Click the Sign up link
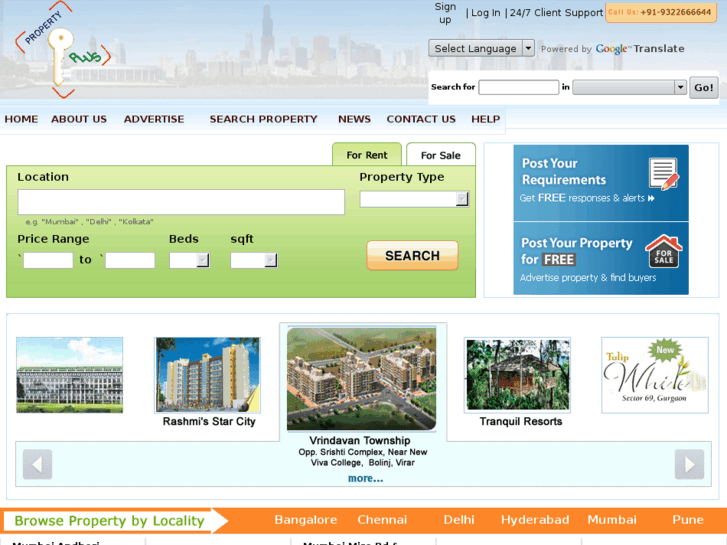727x545 pixels. click(x=445, y=13)
